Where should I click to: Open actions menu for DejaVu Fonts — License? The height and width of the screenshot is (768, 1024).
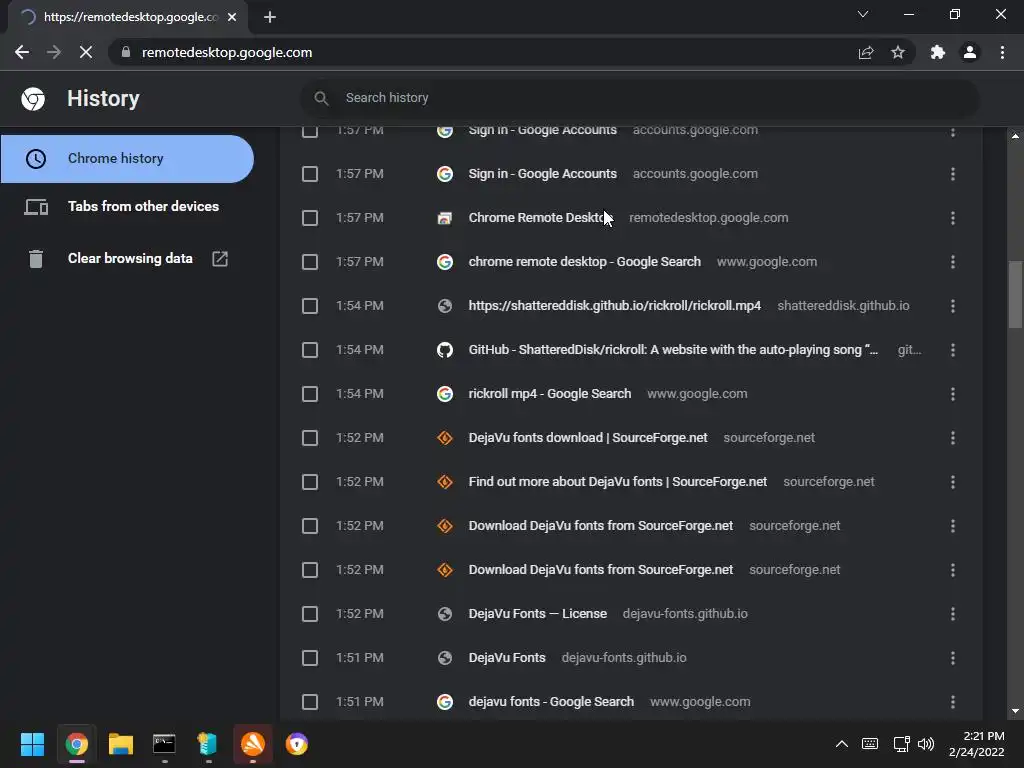click(x=953, y=614)
